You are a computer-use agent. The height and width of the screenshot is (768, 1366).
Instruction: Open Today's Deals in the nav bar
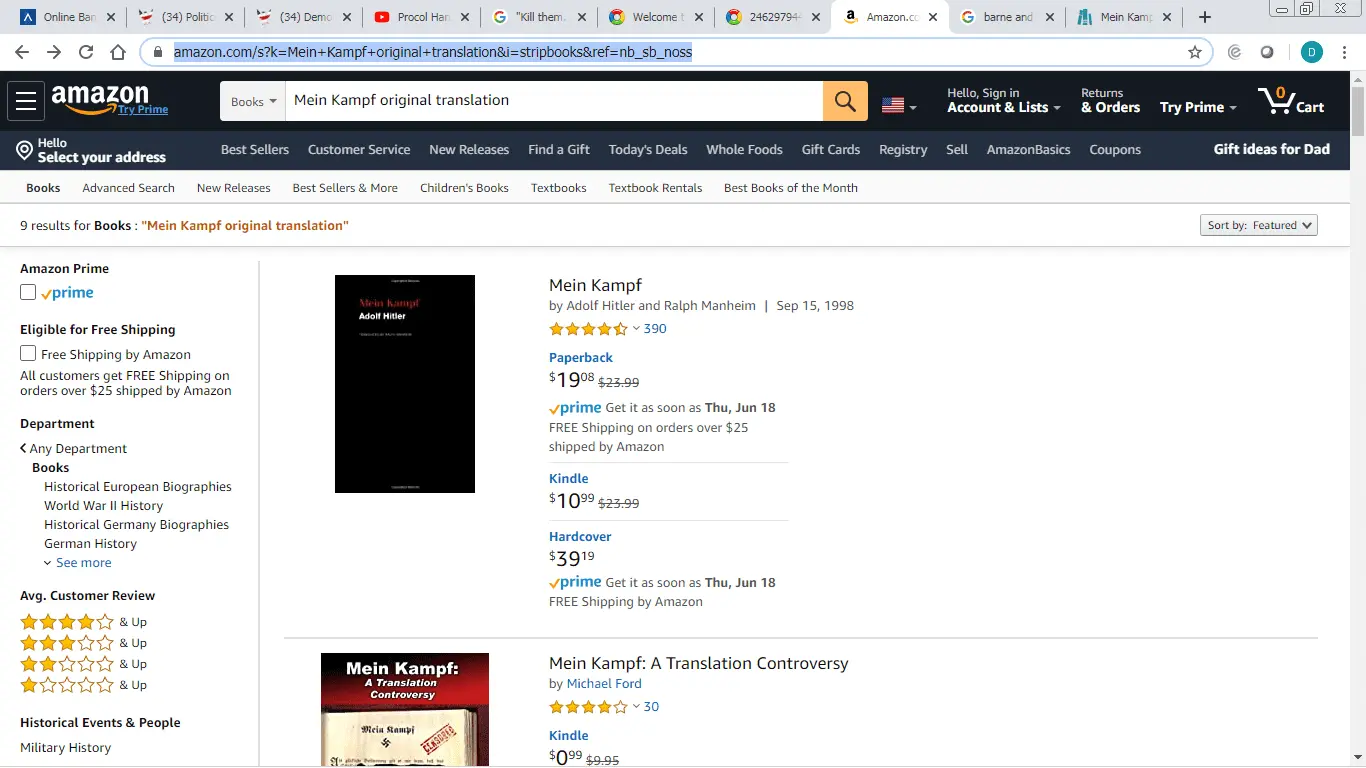pyautogui.click(x=648, y=150)
